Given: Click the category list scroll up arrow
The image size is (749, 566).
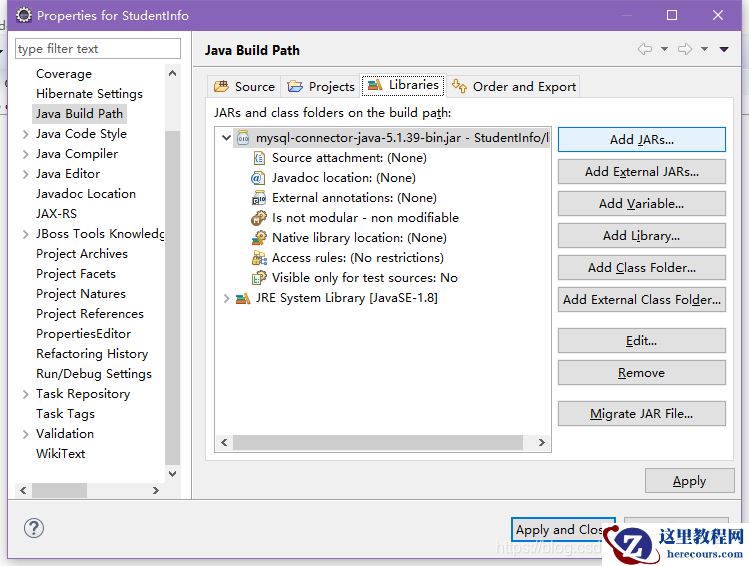Looking at the screenshot, I should click(x=172, y=73).
